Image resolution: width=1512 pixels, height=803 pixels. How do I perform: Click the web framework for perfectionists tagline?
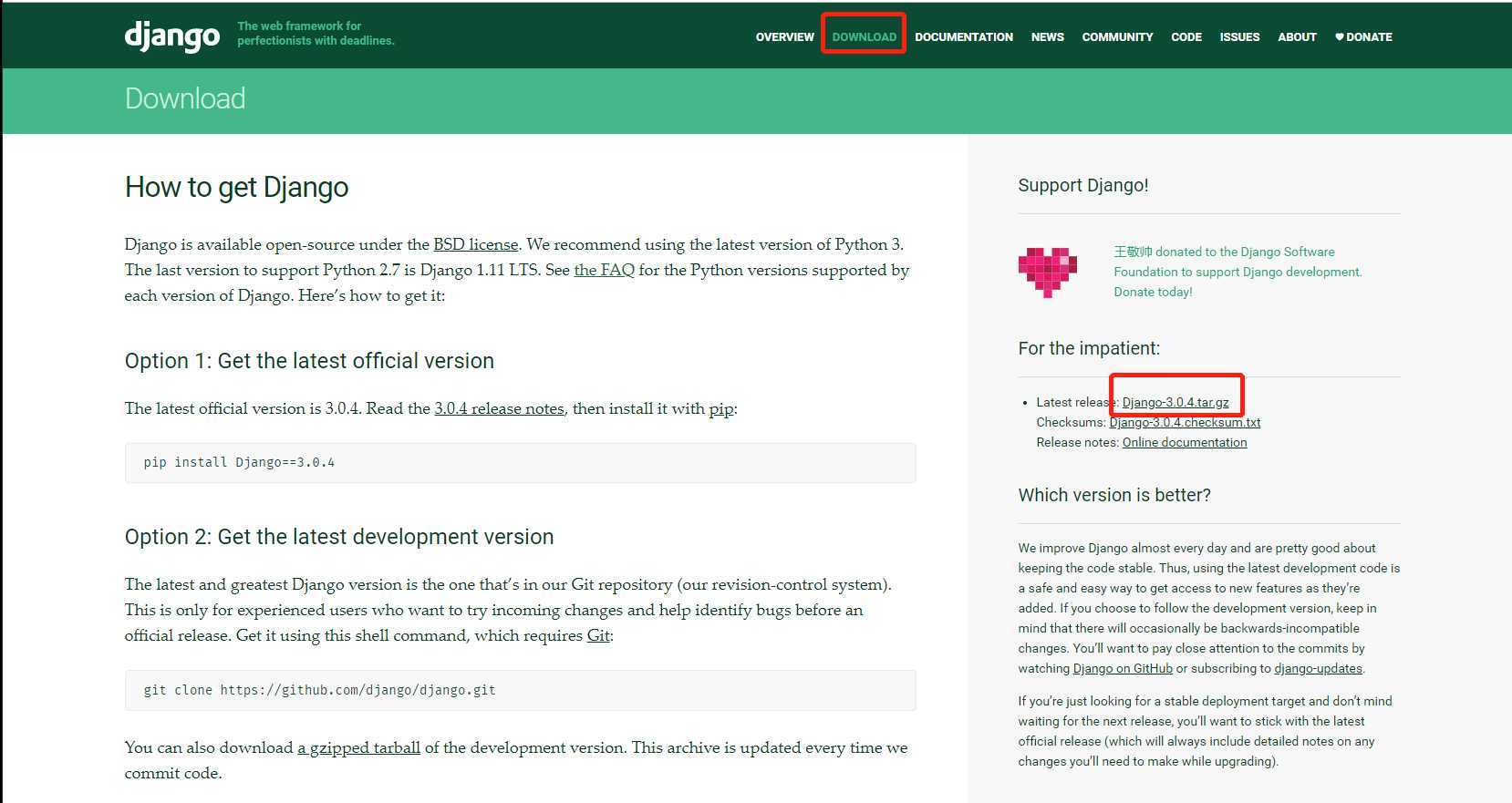[316, 33]
